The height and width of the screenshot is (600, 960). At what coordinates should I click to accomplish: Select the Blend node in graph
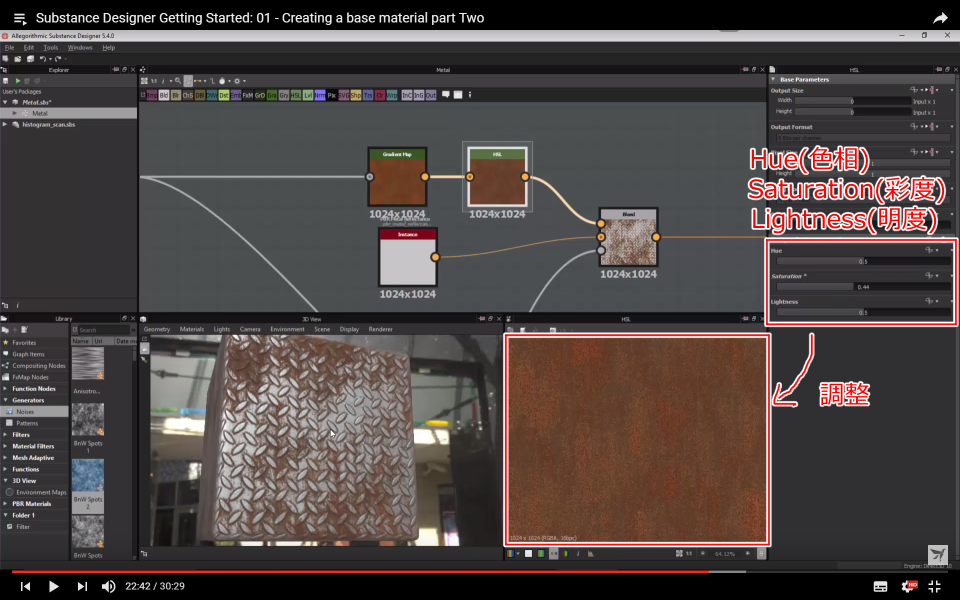pos(628,237)
